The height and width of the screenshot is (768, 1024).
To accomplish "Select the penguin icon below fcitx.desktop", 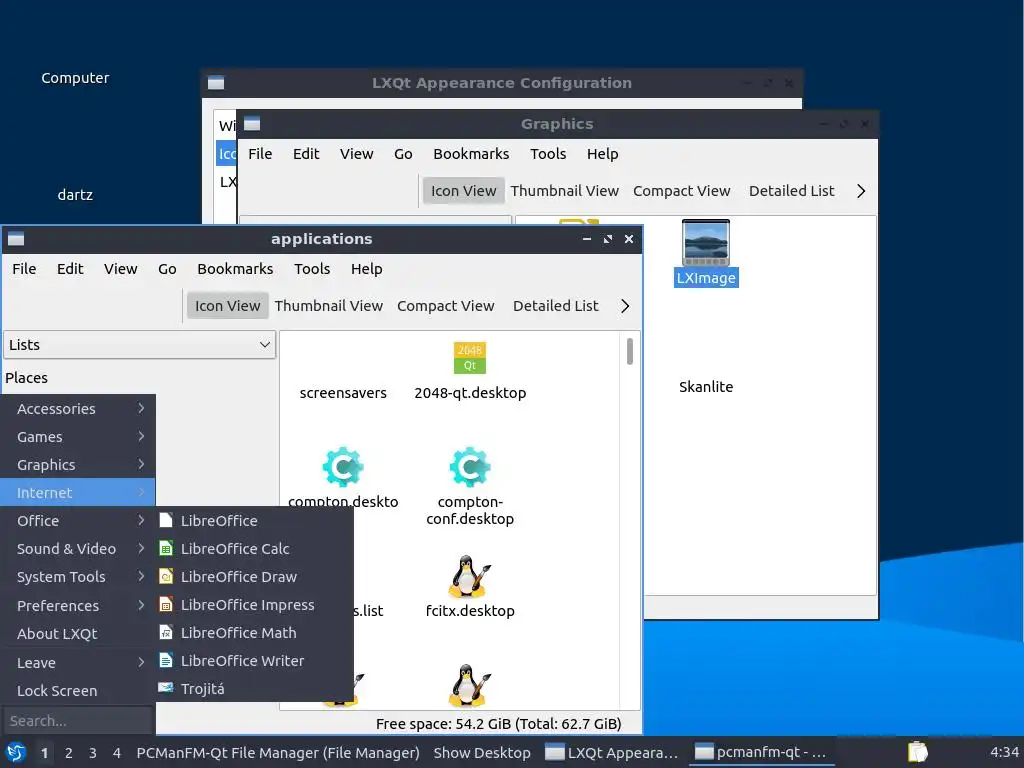I will tap(470, 685).
